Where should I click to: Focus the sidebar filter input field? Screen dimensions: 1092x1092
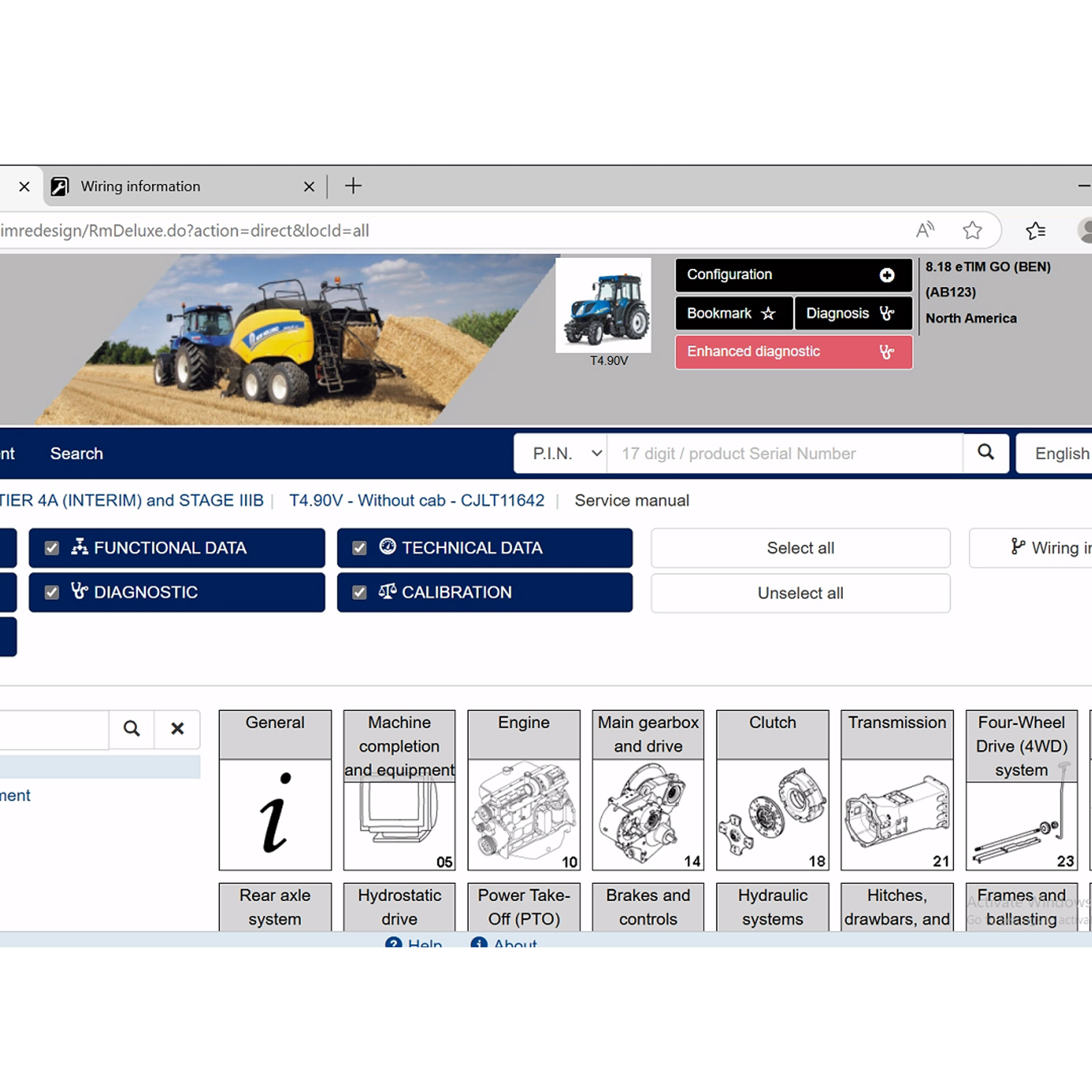pos(54,730)
